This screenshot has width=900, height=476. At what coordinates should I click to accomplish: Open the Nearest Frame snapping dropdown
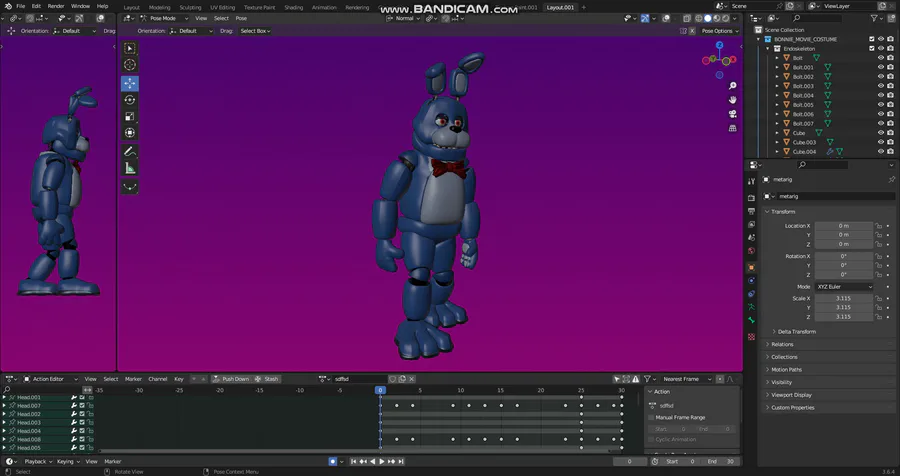tap(686, 379)
